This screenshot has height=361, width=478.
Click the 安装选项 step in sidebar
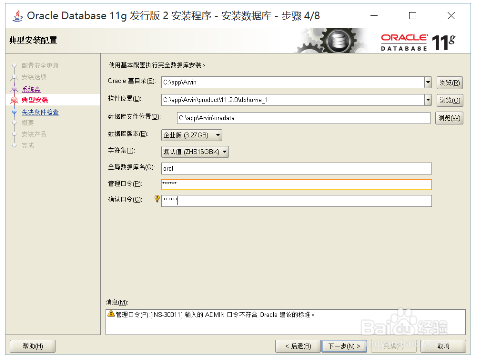coord(34,77)
